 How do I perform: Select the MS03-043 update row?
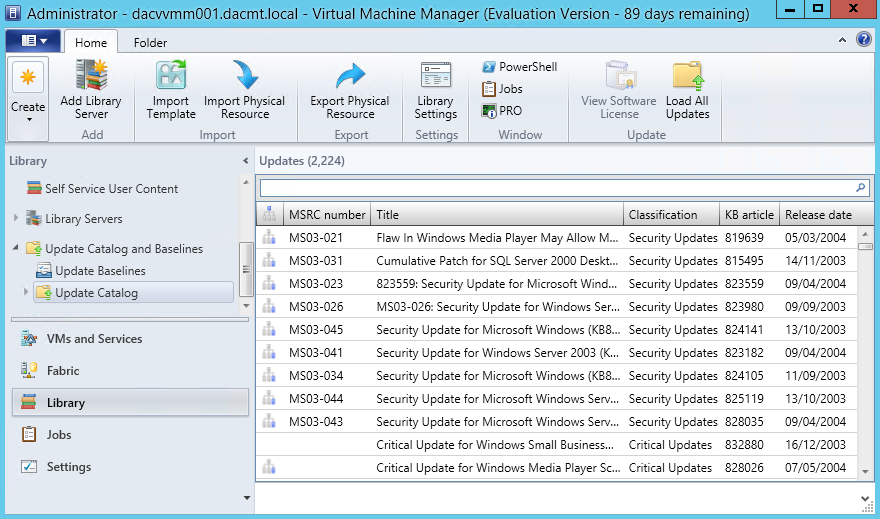pyautogui.click(x=557, y=422)
